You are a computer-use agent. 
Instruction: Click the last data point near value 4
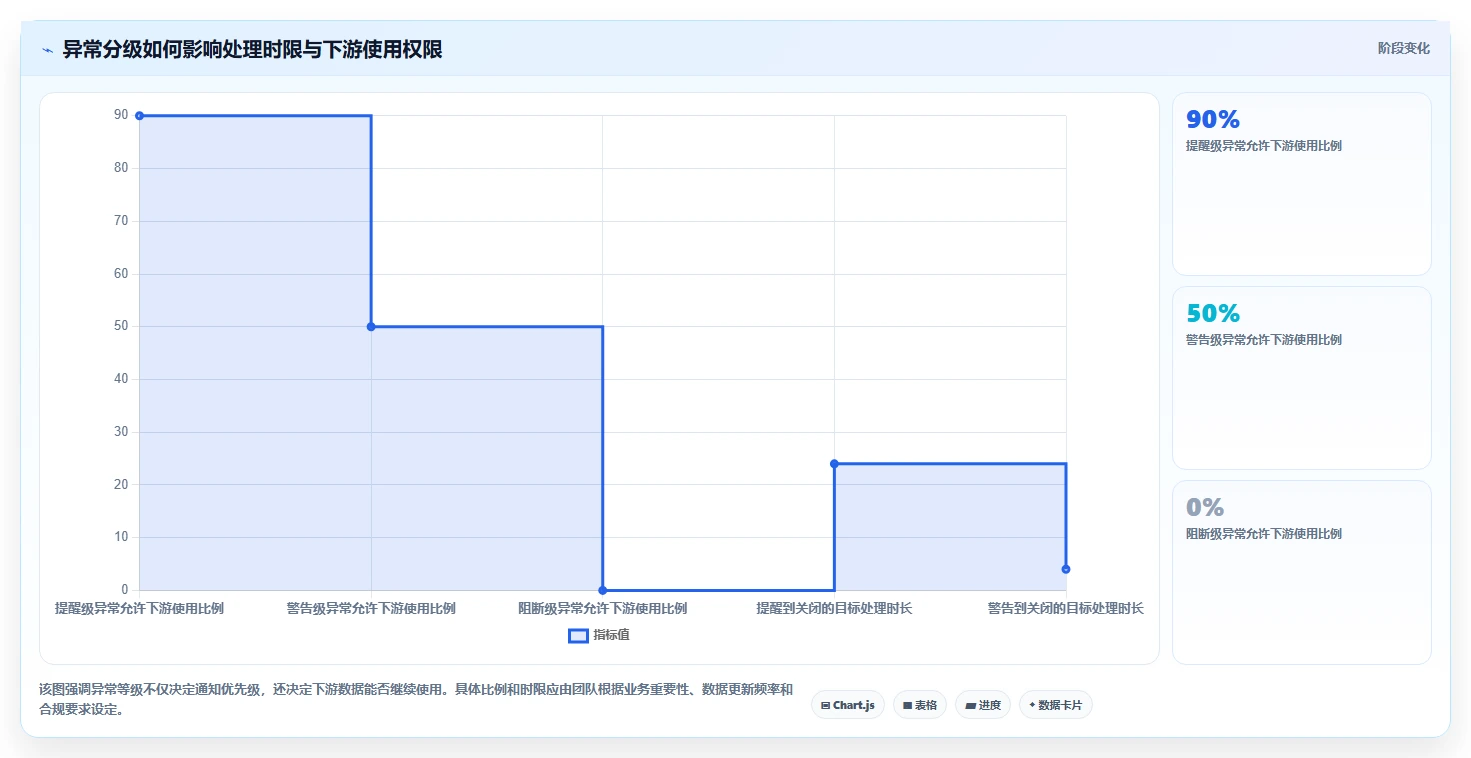(1066, 569)
